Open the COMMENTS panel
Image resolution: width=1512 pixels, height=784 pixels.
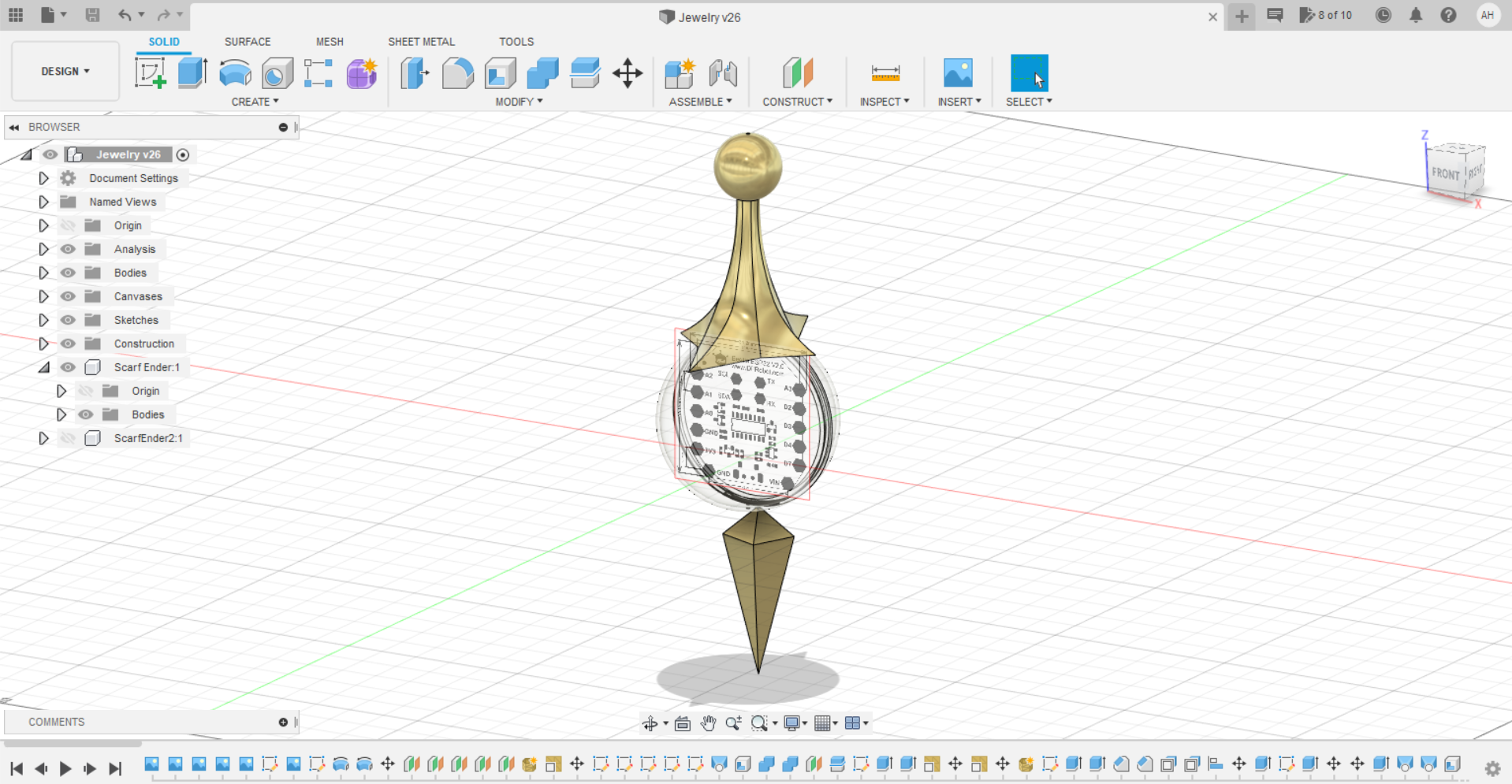click(56, 722)
